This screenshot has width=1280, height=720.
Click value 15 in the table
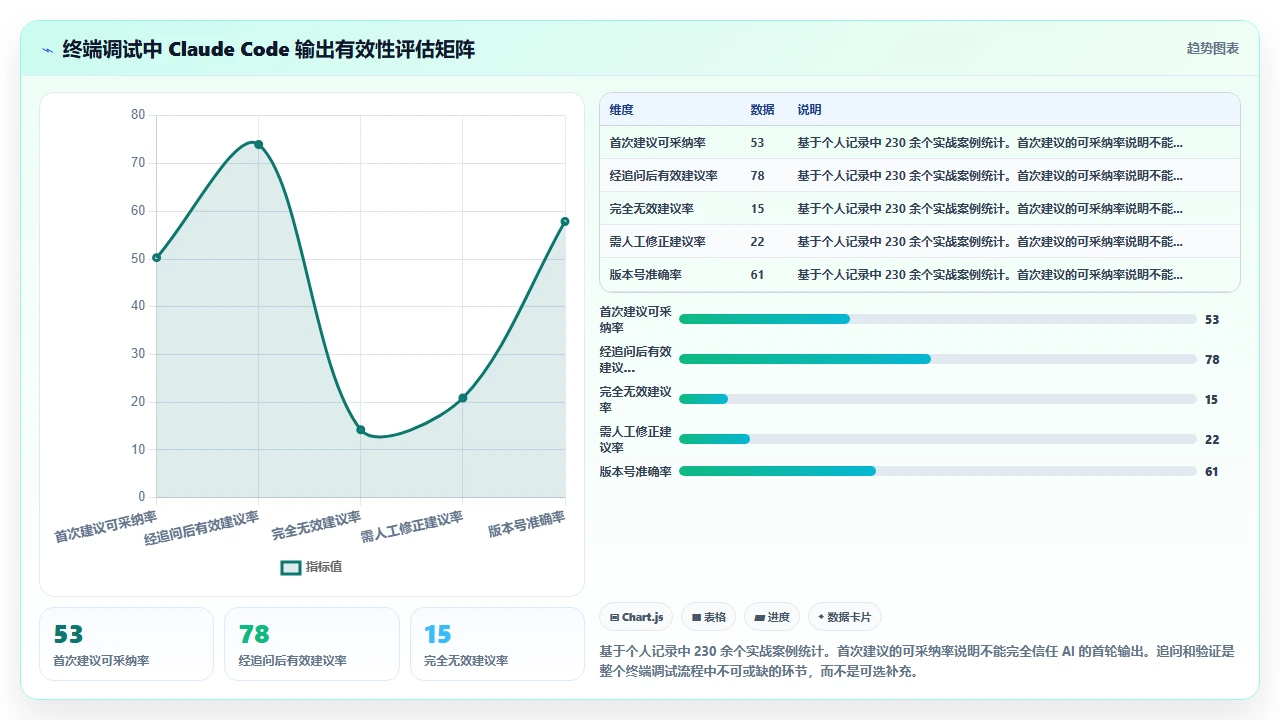(757, 209)
